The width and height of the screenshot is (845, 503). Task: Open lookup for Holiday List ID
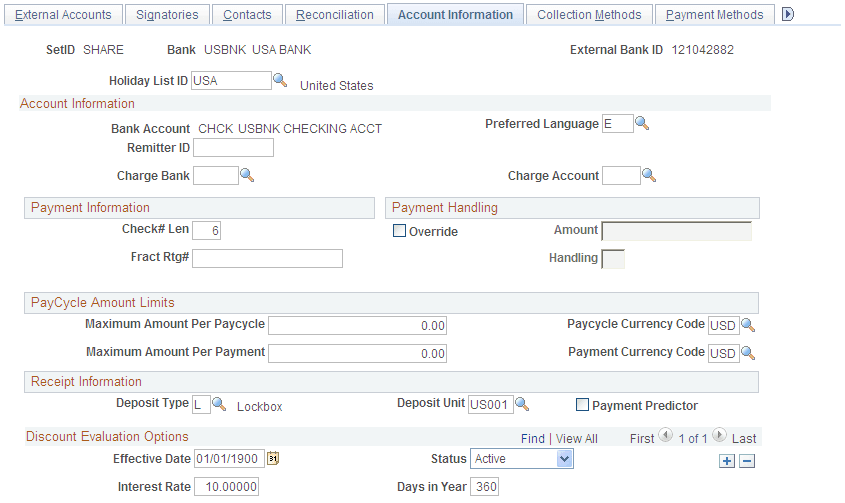280,80
